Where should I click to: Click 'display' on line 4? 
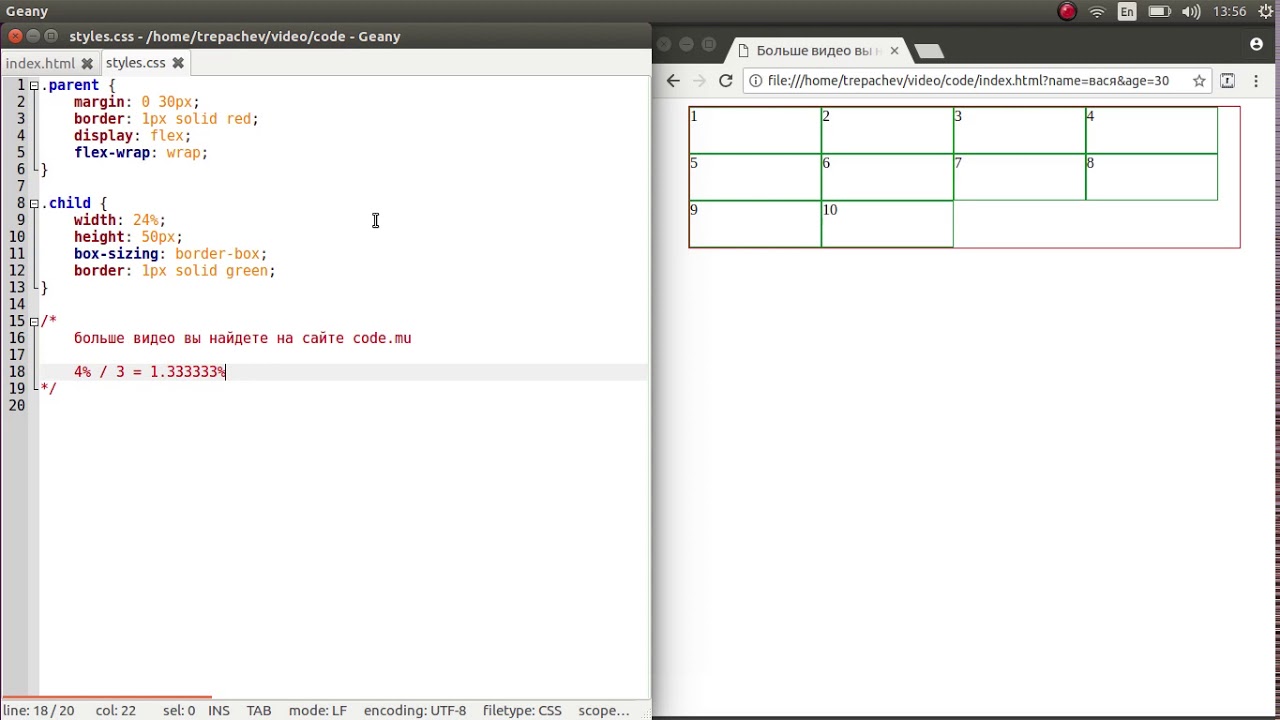coord(103,136)
